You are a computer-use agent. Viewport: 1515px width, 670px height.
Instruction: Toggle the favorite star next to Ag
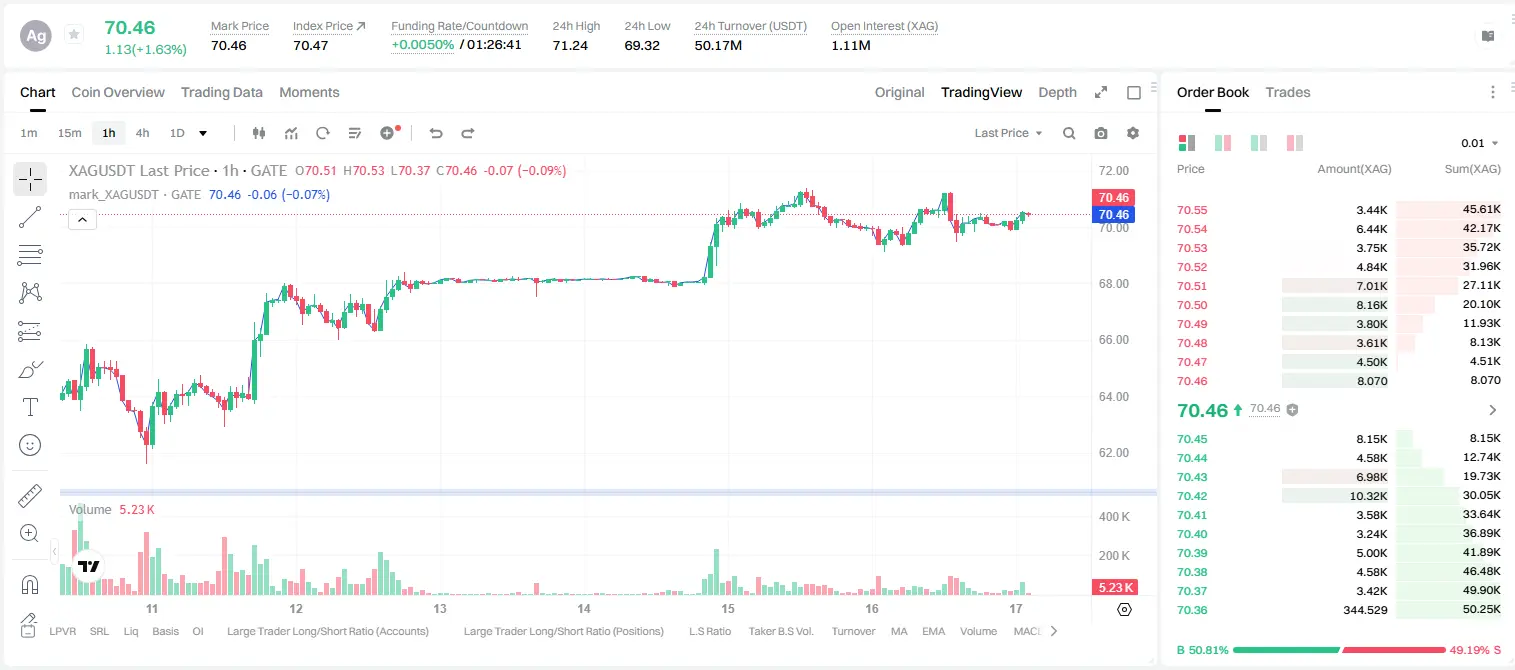[74, 35]
